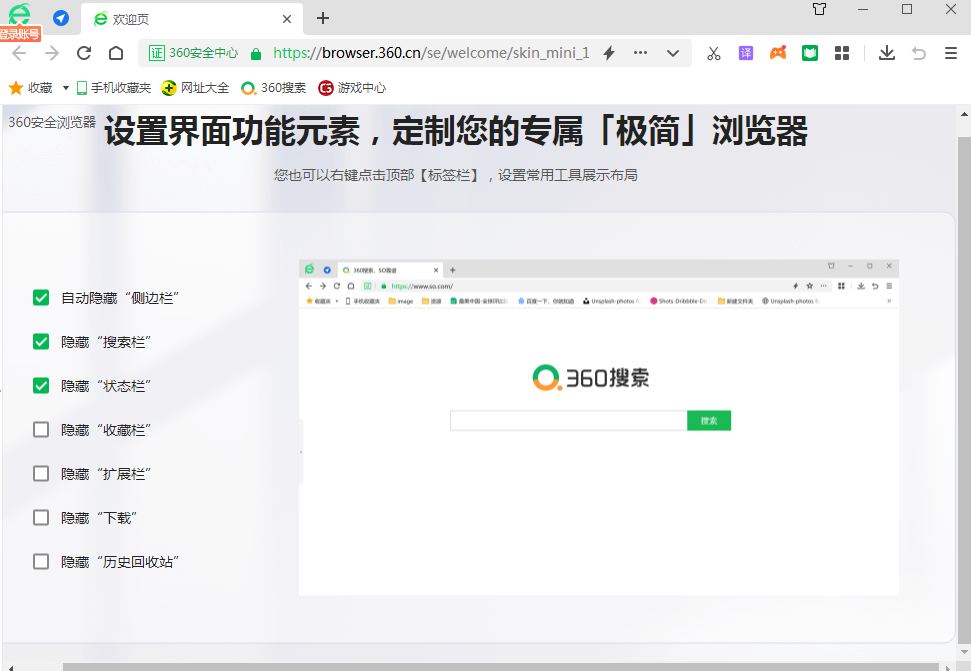Click the vertical scrollbar down arrow
Image resolution: width=971 pixels, height=671 pixels.
pyautogui.click(x=964, y=652)
